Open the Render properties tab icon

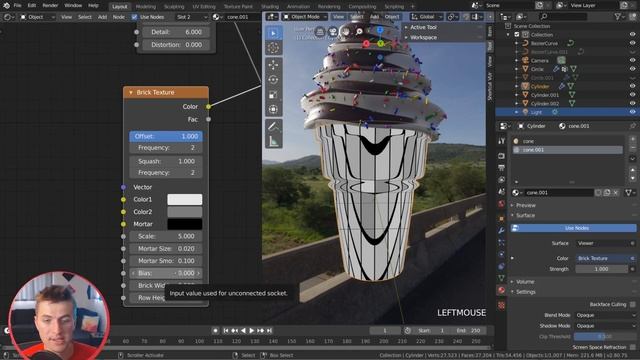[502, 156]
